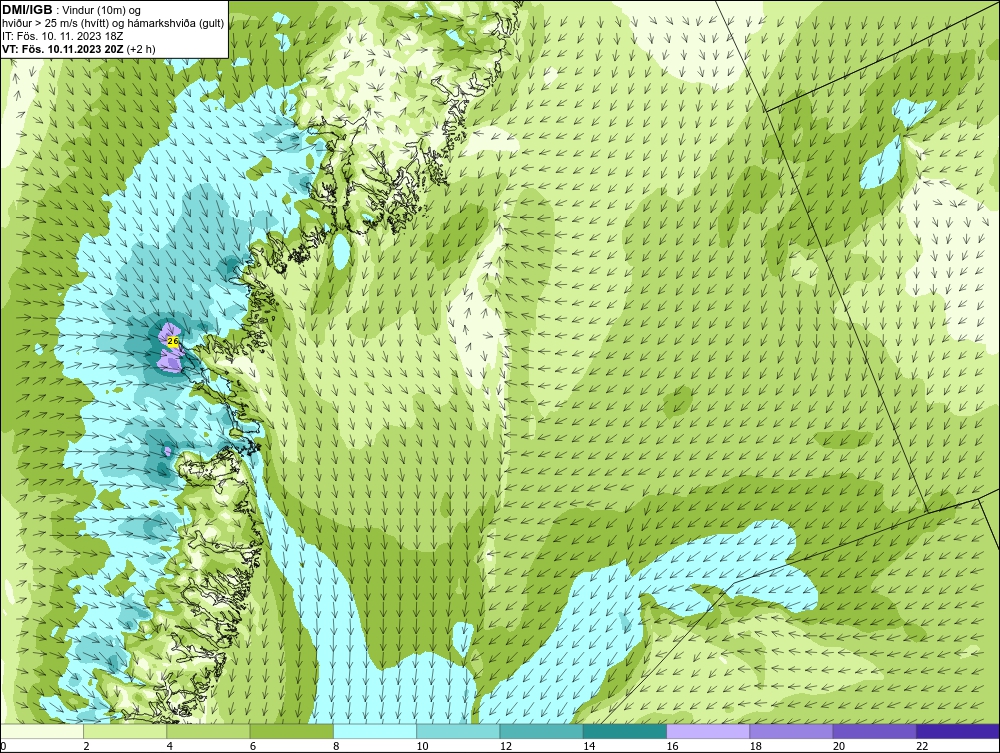Select the 20-22 m/s violet legend swatch
1000x753 pixels.
[874, 731]
